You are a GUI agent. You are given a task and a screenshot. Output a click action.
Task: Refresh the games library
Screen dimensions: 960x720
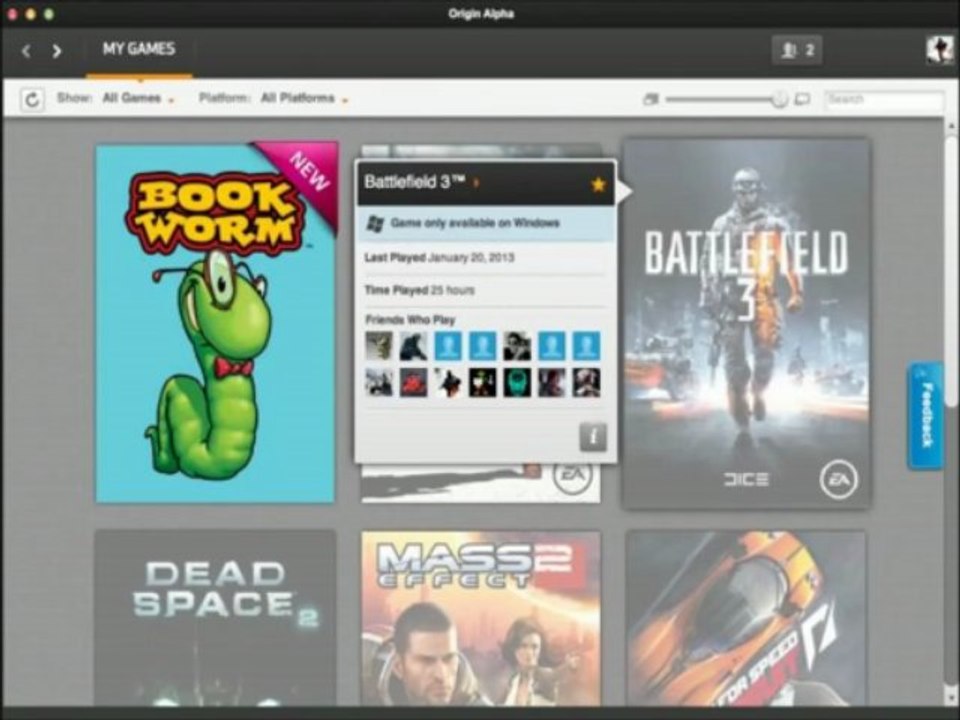[32, 99]
